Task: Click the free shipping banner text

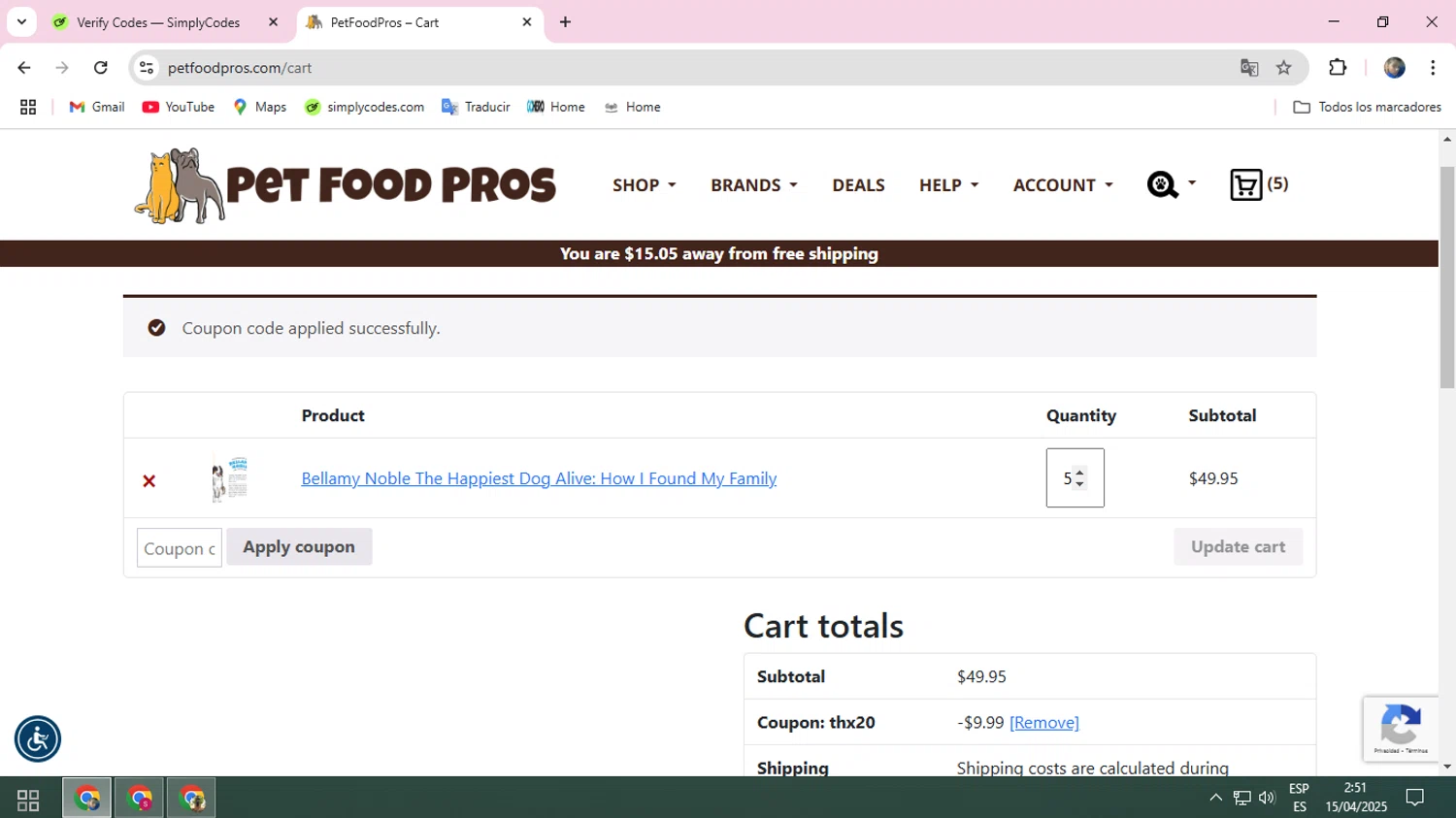Action: pyautogui.click(x=719, y=254)
